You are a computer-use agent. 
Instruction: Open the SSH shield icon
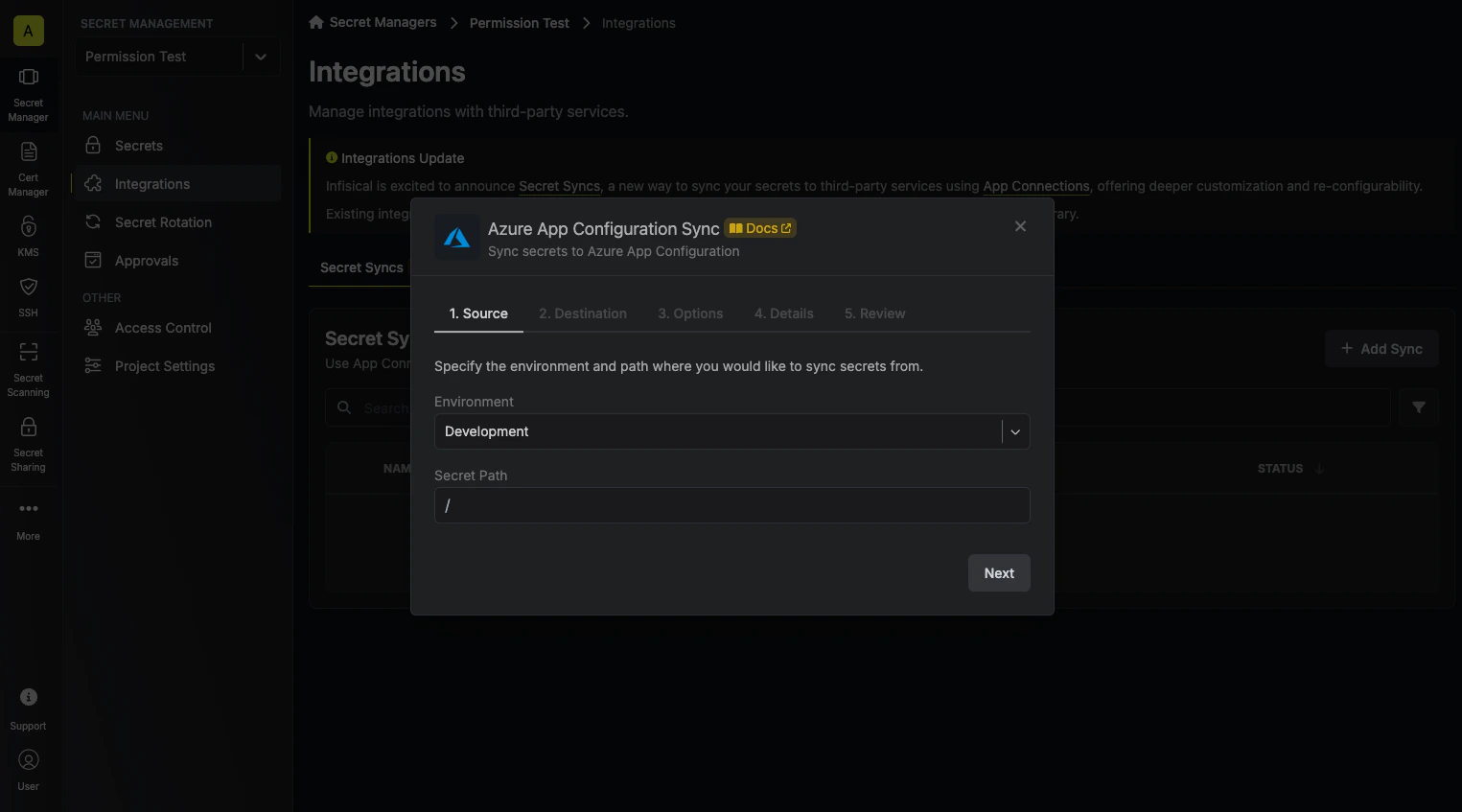point(29,287)
